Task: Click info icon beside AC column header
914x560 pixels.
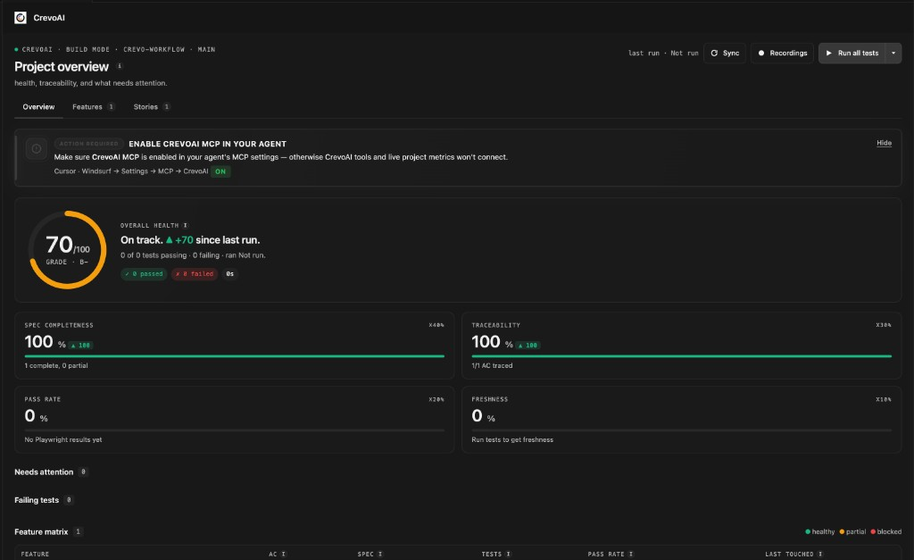Action: point(284,554)
